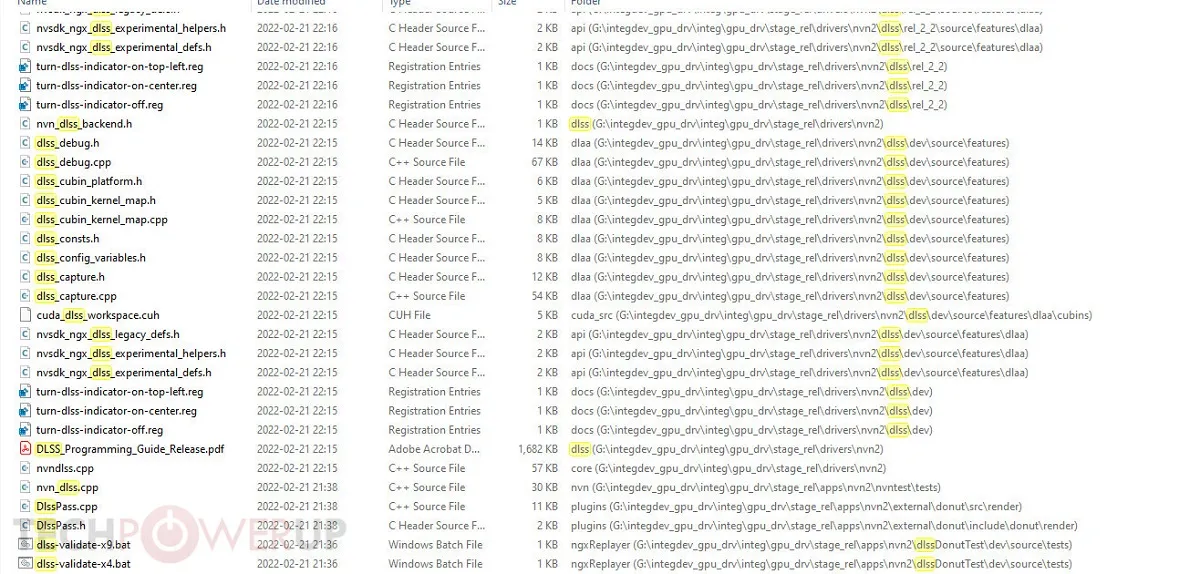Click the nvndlss.cpp file icon
This screenshot has height=574, width=1200.
[26, 468]
